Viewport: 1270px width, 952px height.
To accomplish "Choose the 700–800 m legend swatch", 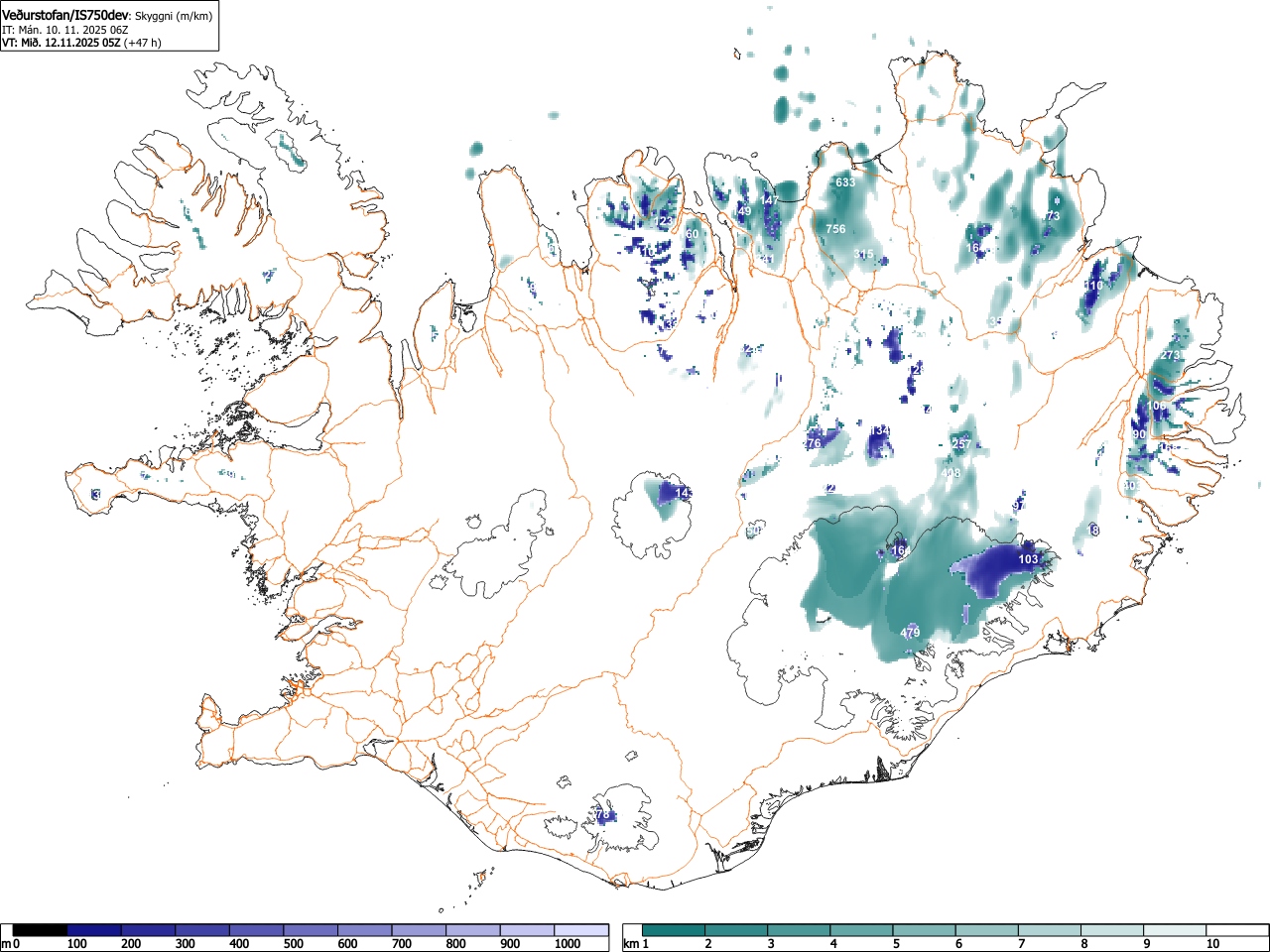I will 419,930.
